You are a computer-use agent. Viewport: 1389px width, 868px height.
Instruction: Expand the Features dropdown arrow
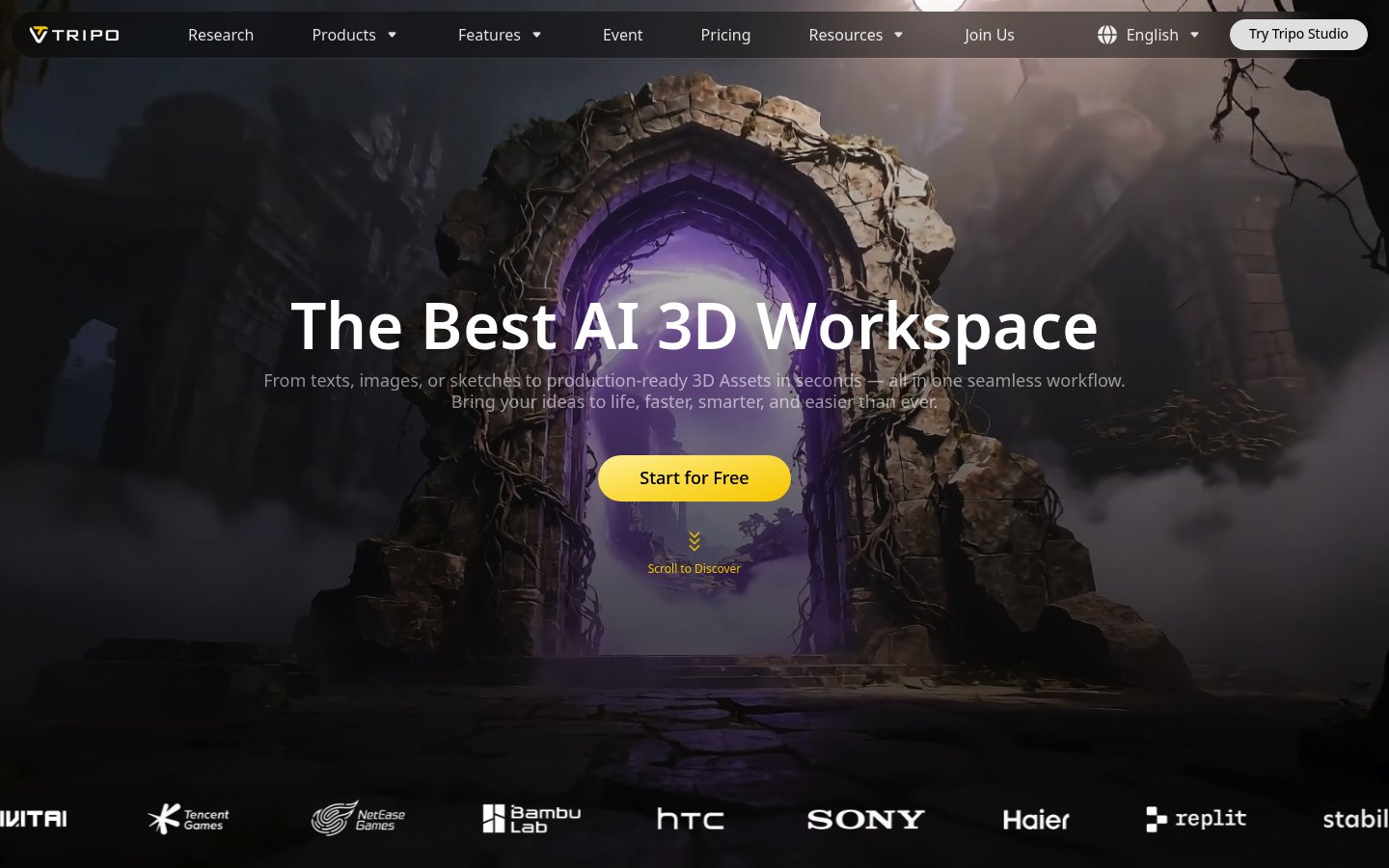coord(536,35)
